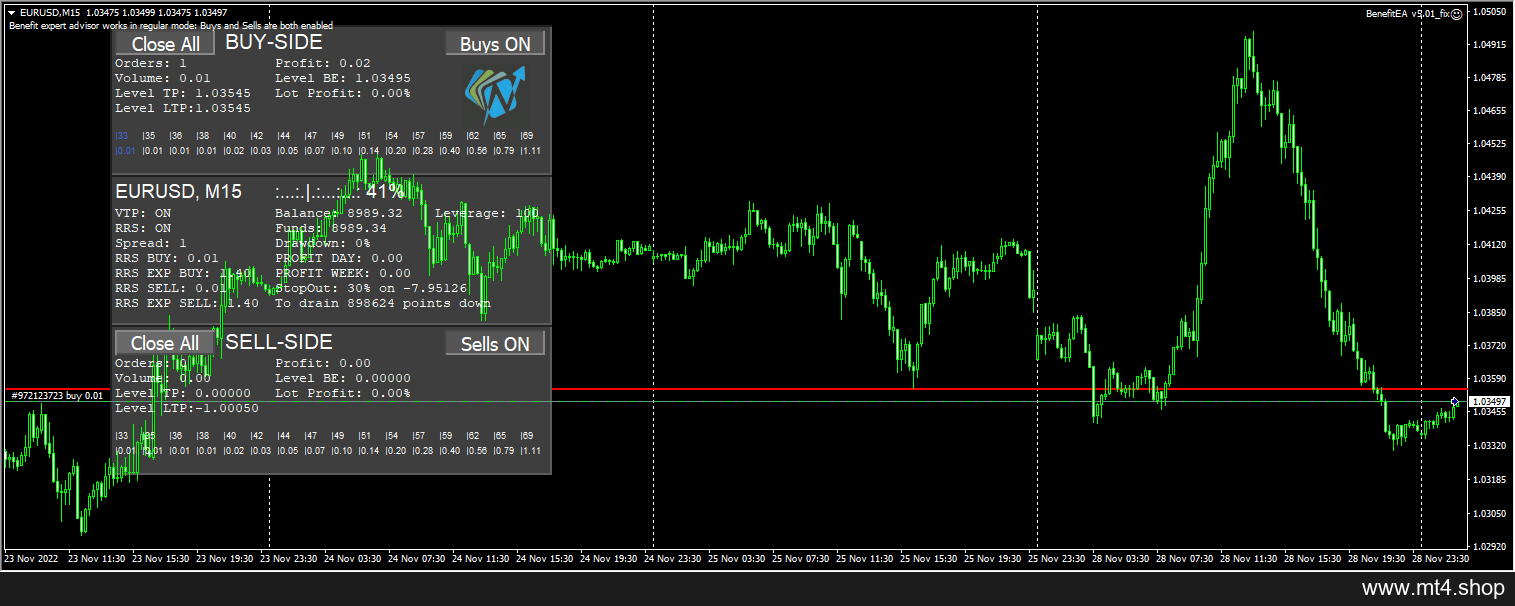1515x606 pixels.
Task: Click the EA mode comment about Buys and Sells enabled
Action: tap(171, 26)
